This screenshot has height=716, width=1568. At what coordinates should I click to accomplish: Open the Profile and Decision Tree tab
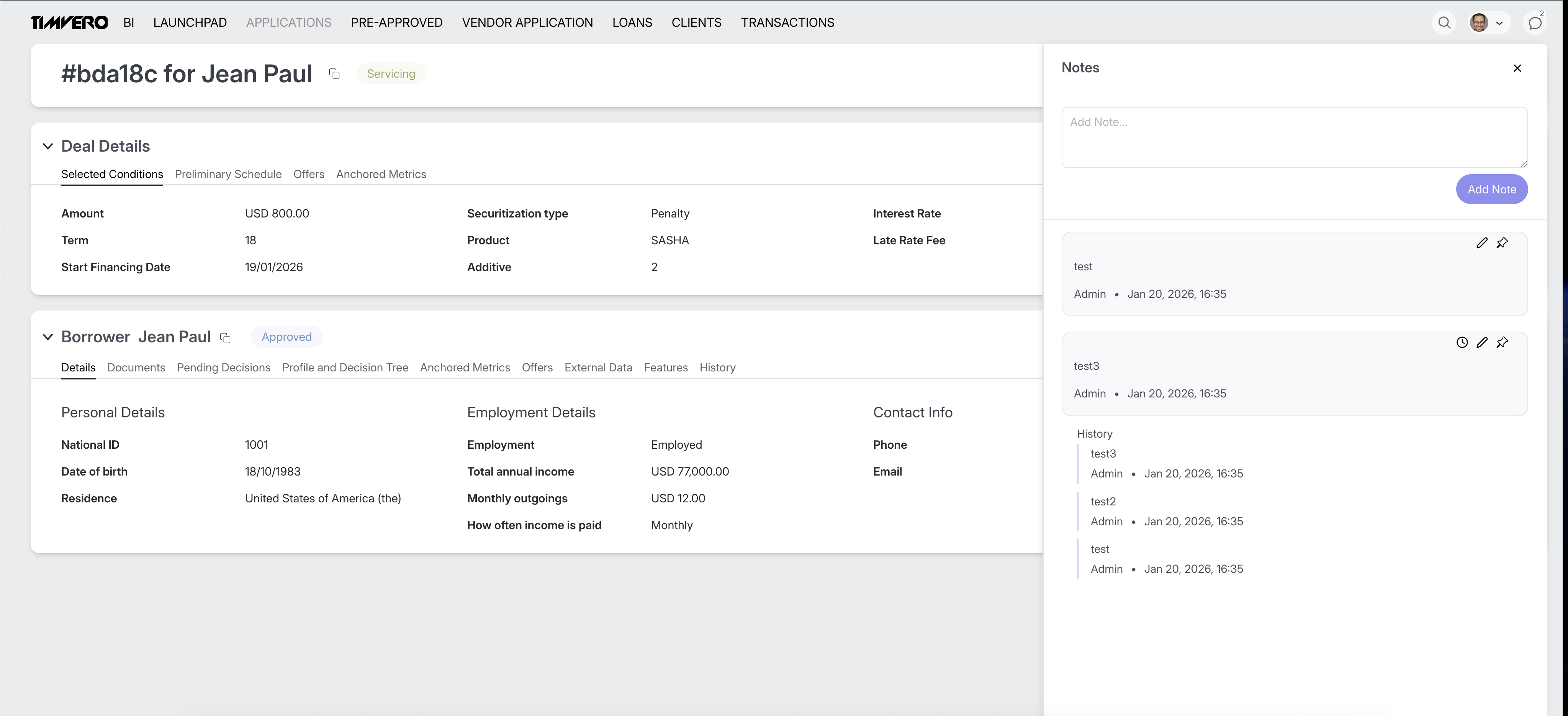[345, 368]
